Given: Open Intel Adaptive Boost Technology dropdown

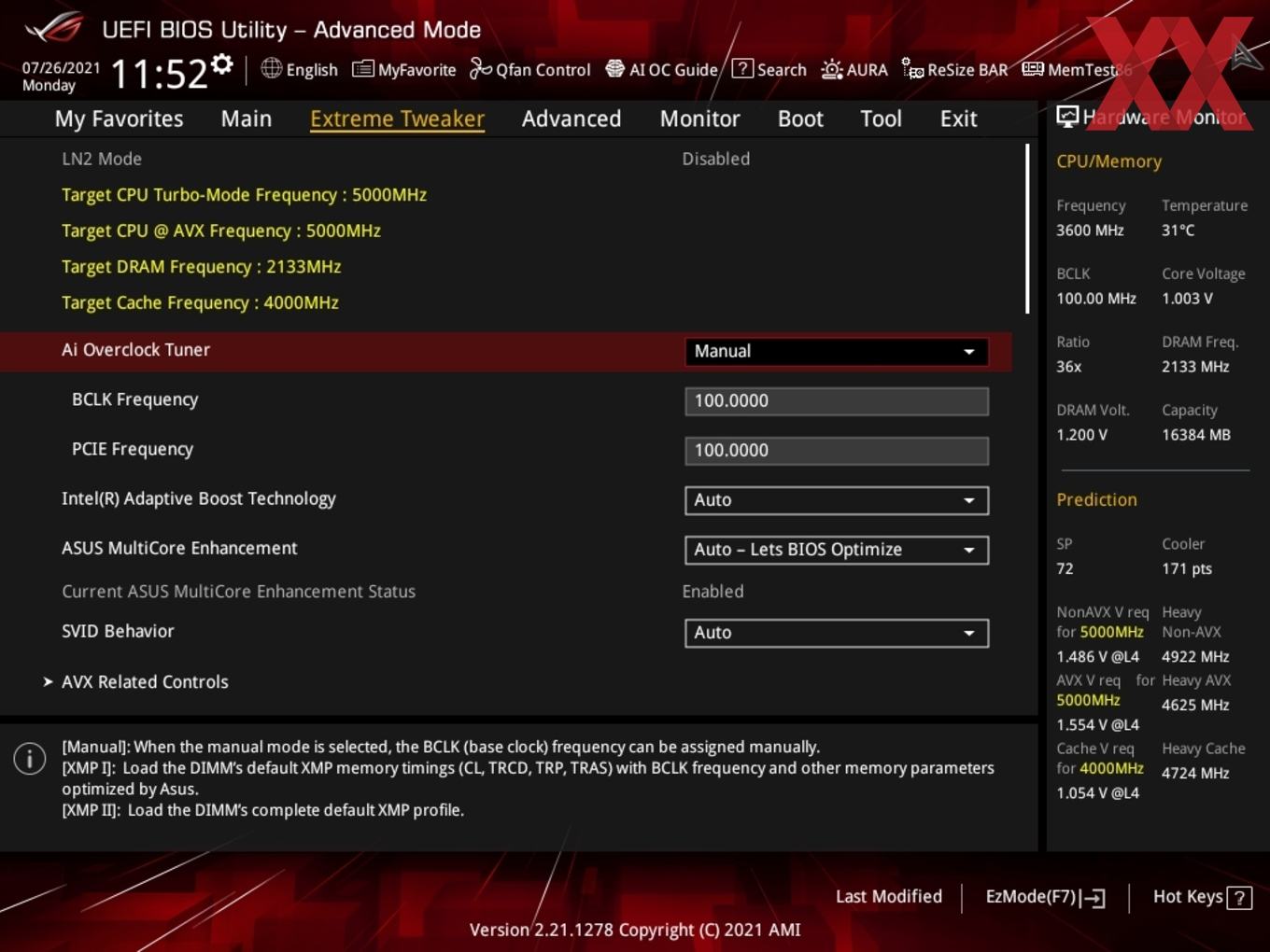Looking at the screenshot, I should (x=836, y=500).
